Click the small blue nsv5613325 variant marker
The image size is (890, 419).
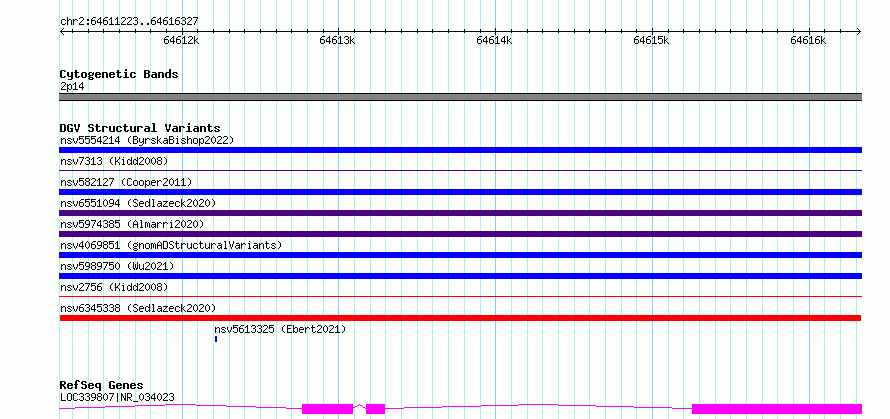pyautogui.click(x=216, y=339)
